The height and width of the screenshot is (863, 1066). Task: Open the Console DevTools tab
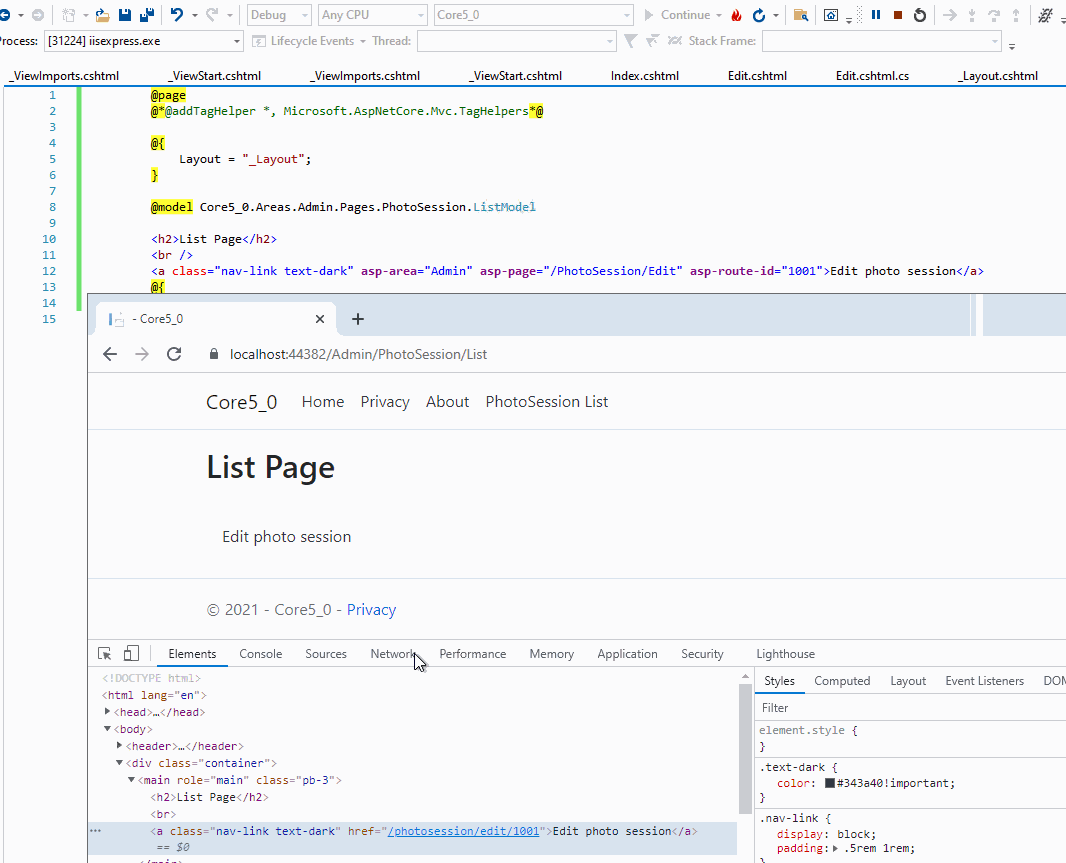(x=260, y=654)
